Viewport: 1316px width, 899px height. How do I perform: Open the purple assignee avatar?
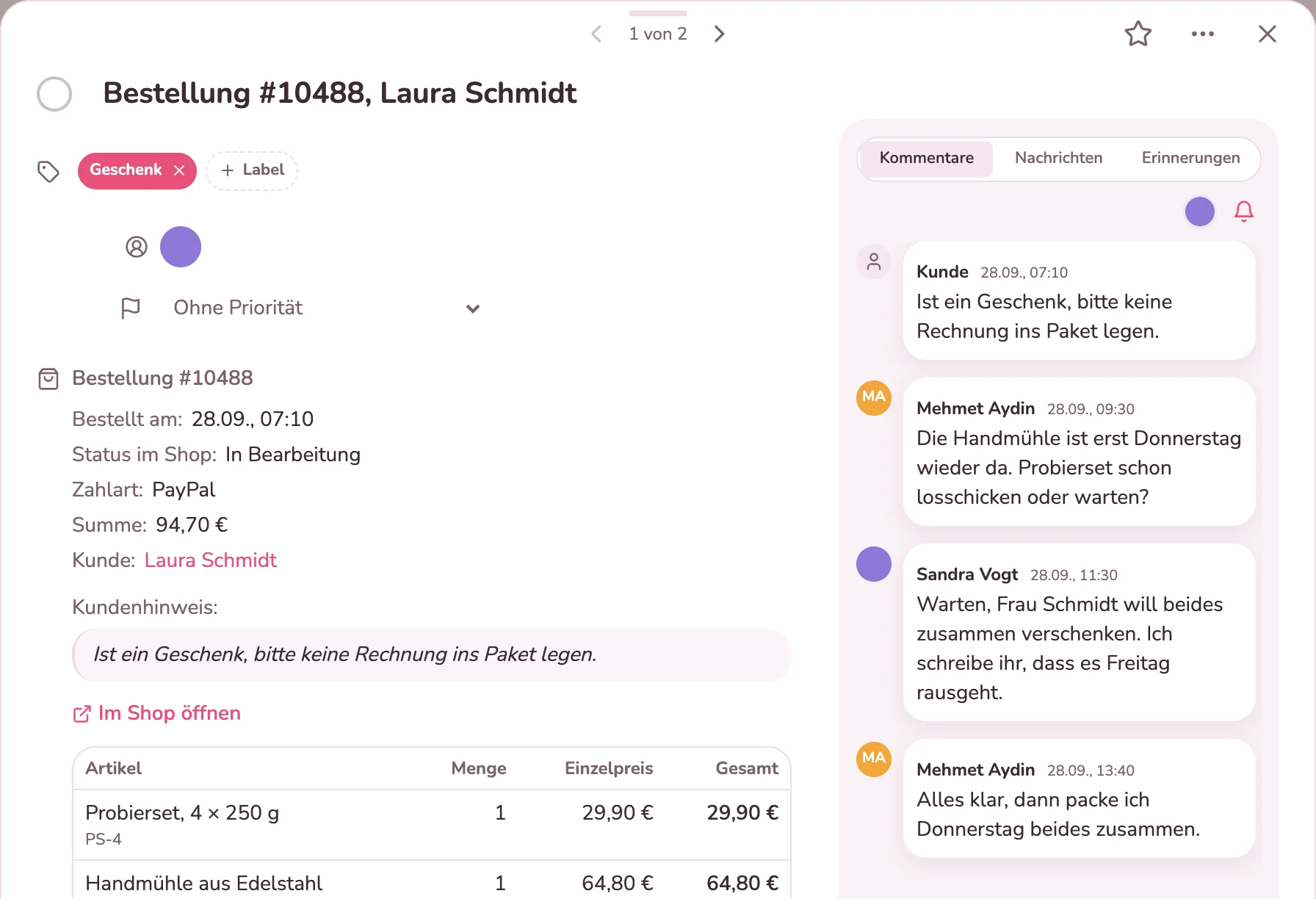pyautogui.click(x=181, y=247)
